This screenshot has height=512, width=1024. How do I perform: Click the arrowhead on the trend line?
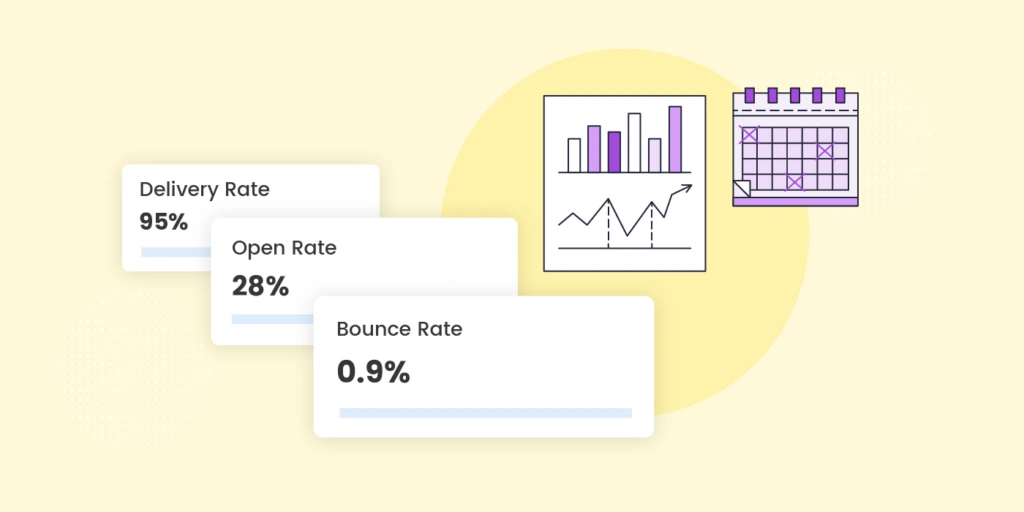(x=685, y=188)
